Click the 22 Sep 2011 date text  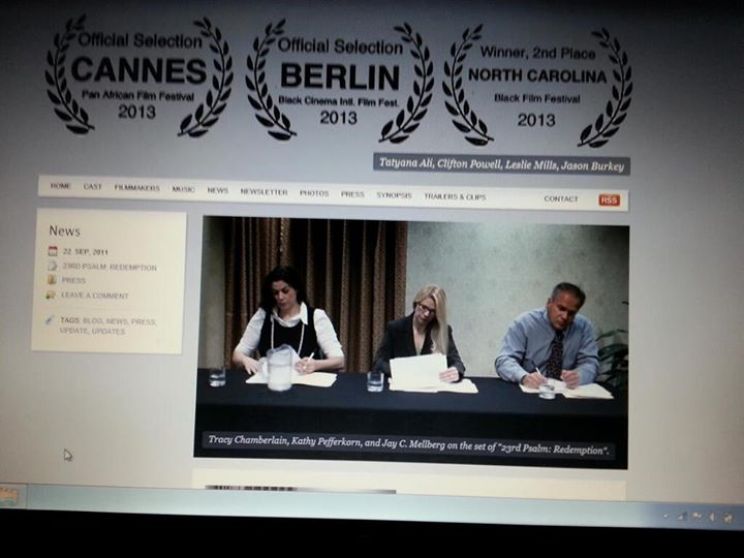tap(85, 251)
